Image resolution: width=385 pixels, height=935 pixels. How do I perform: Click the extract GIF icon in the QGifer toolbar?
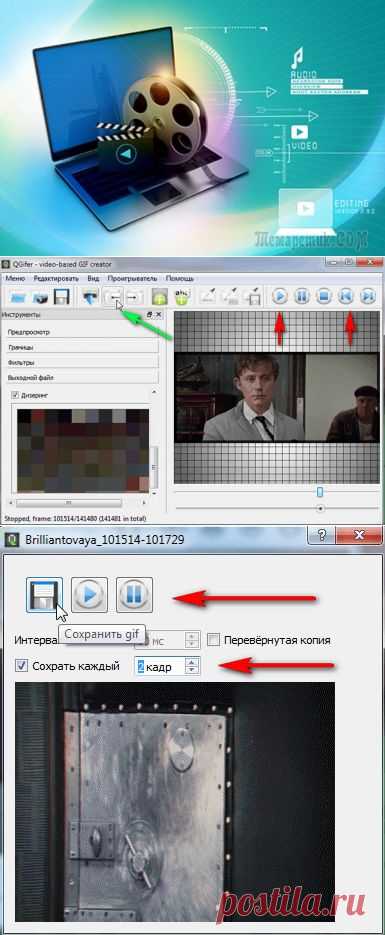[x=90, y=296]
